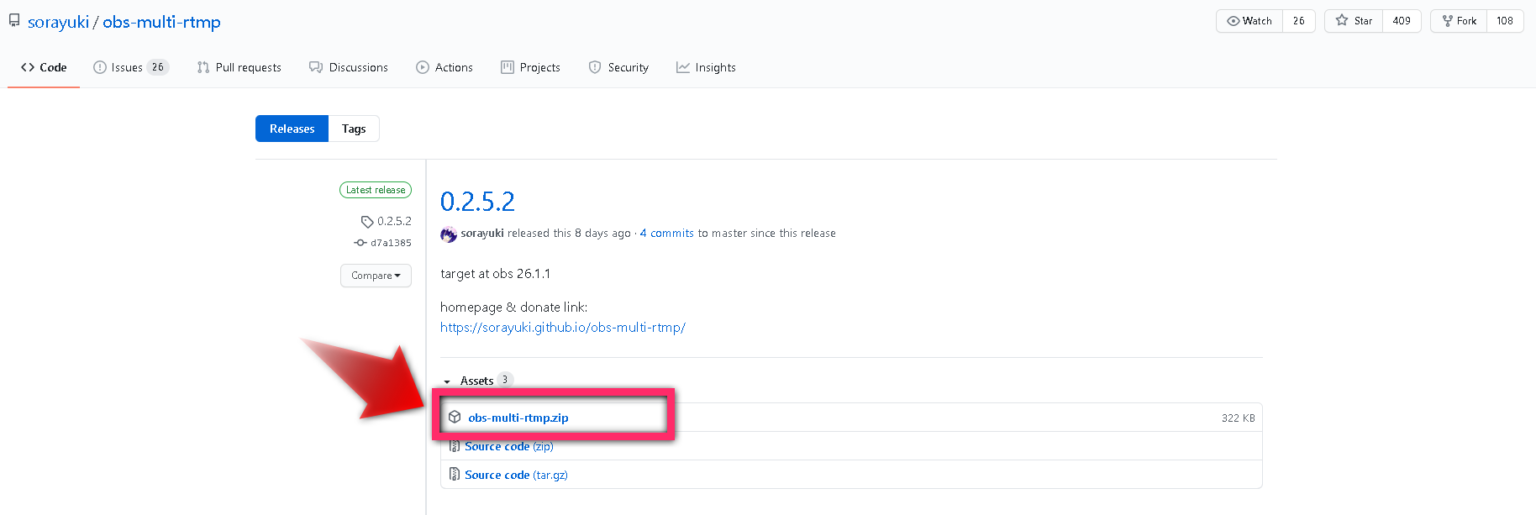Click the archive icon for Source code (tar.gz)
1536x515 pixels.
(454, 475)
